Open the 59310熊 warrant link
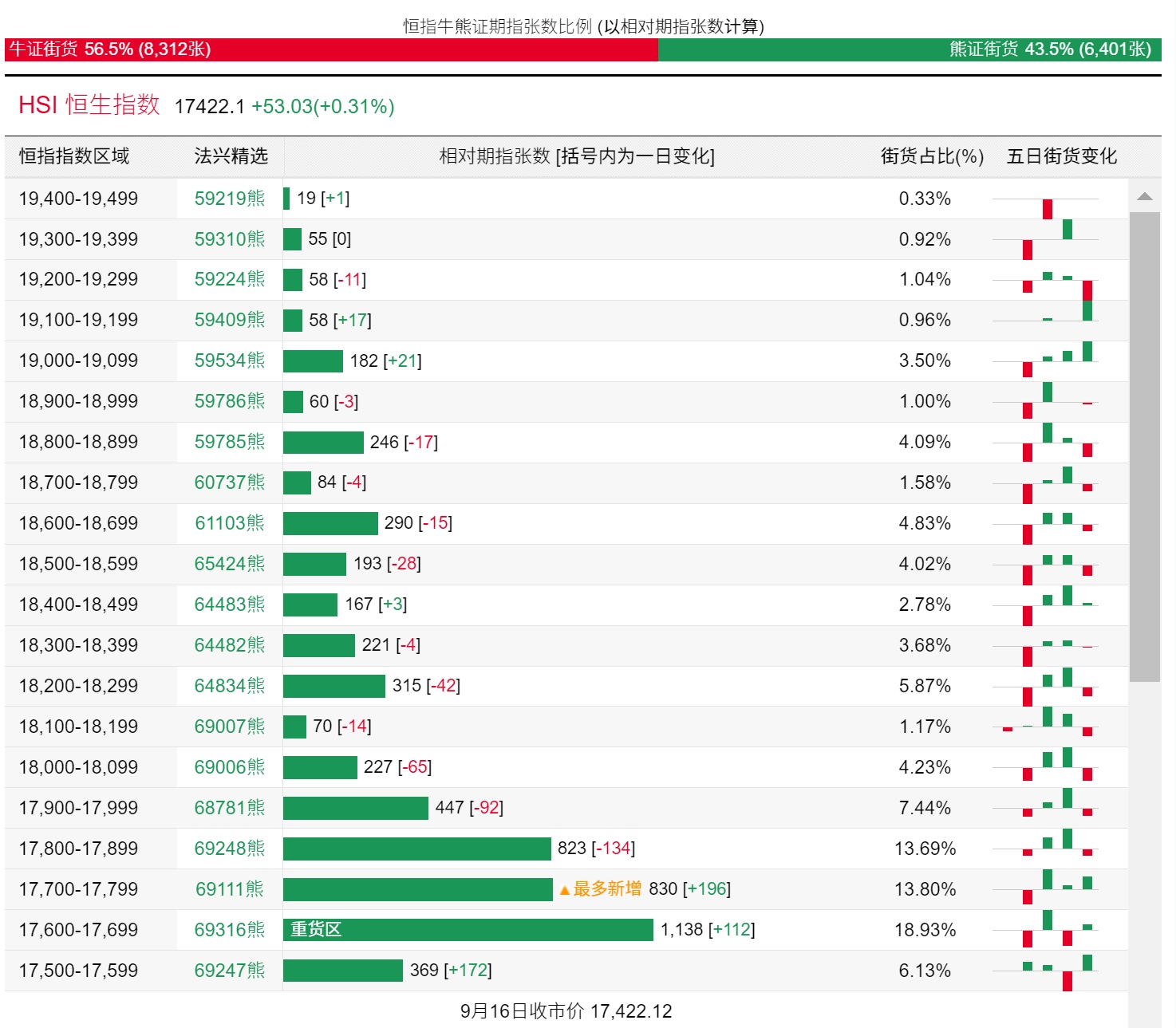The width and height of the screenshot is (1176, 1028). pyautogui.click(x=229, y=239)
